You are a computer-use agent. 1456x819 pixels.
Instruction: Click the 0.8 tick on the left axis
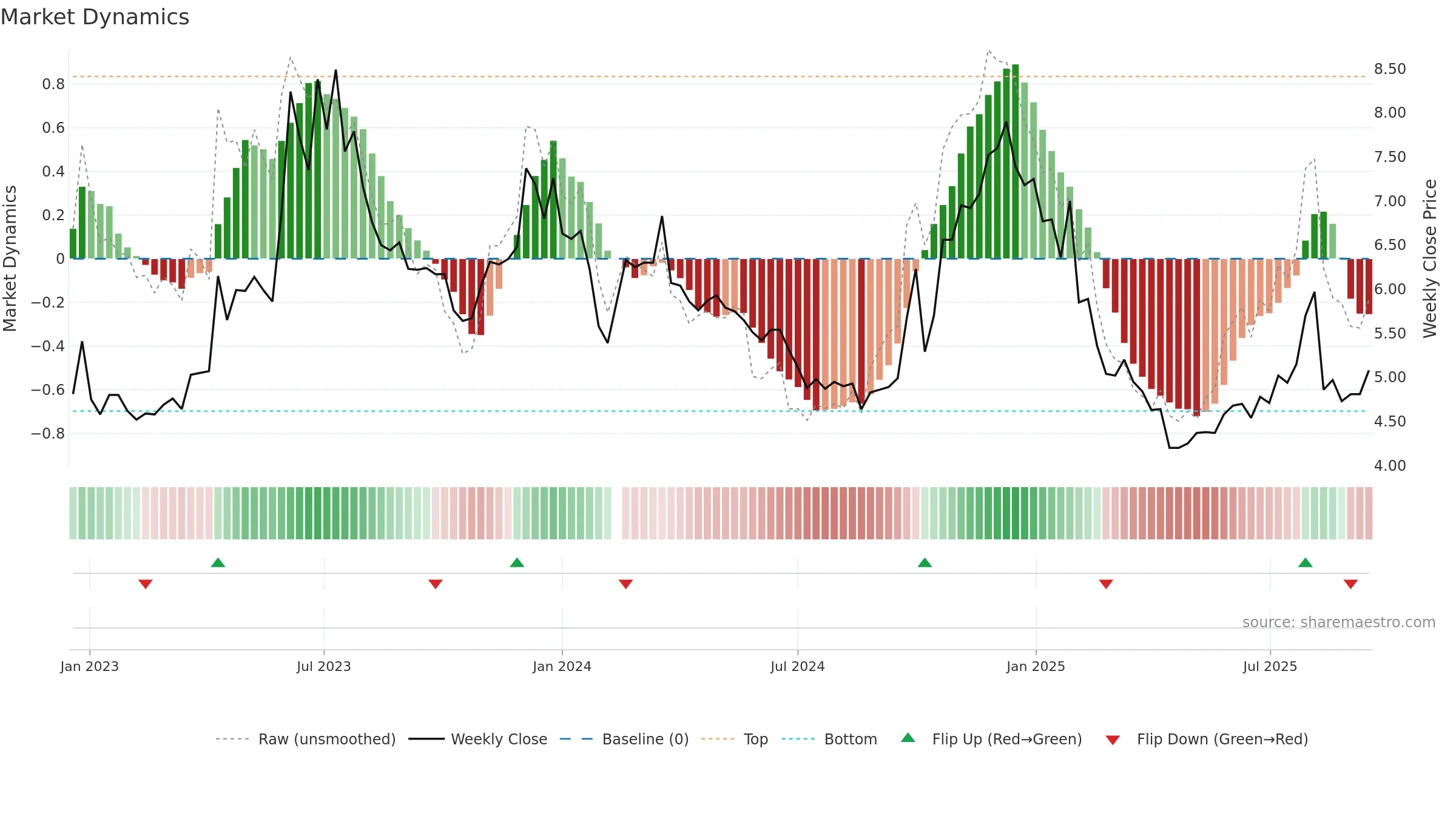point(53,84)
